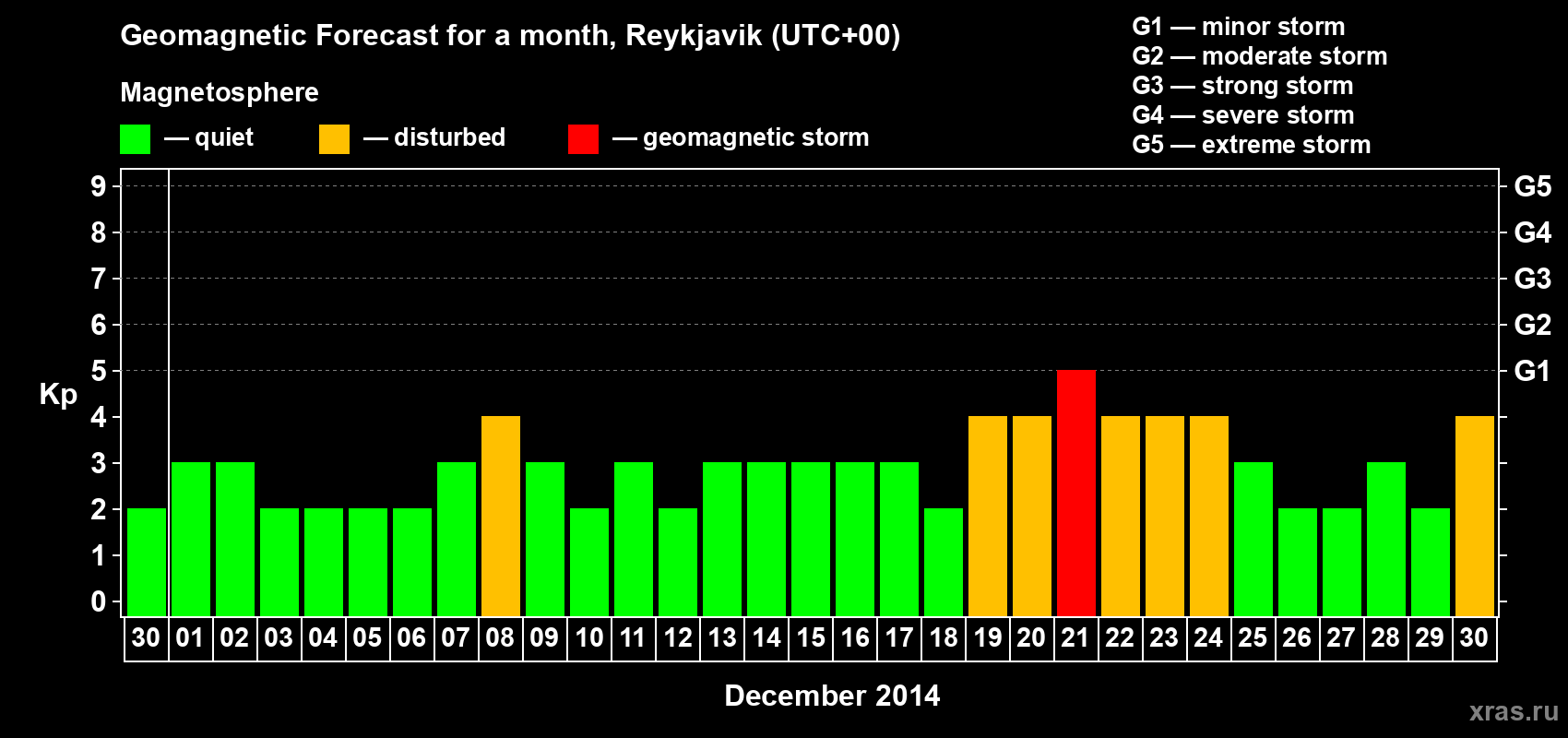1568x738 pixels.
Task: Click the orange bar for December 20
Action: (1032, 516)
